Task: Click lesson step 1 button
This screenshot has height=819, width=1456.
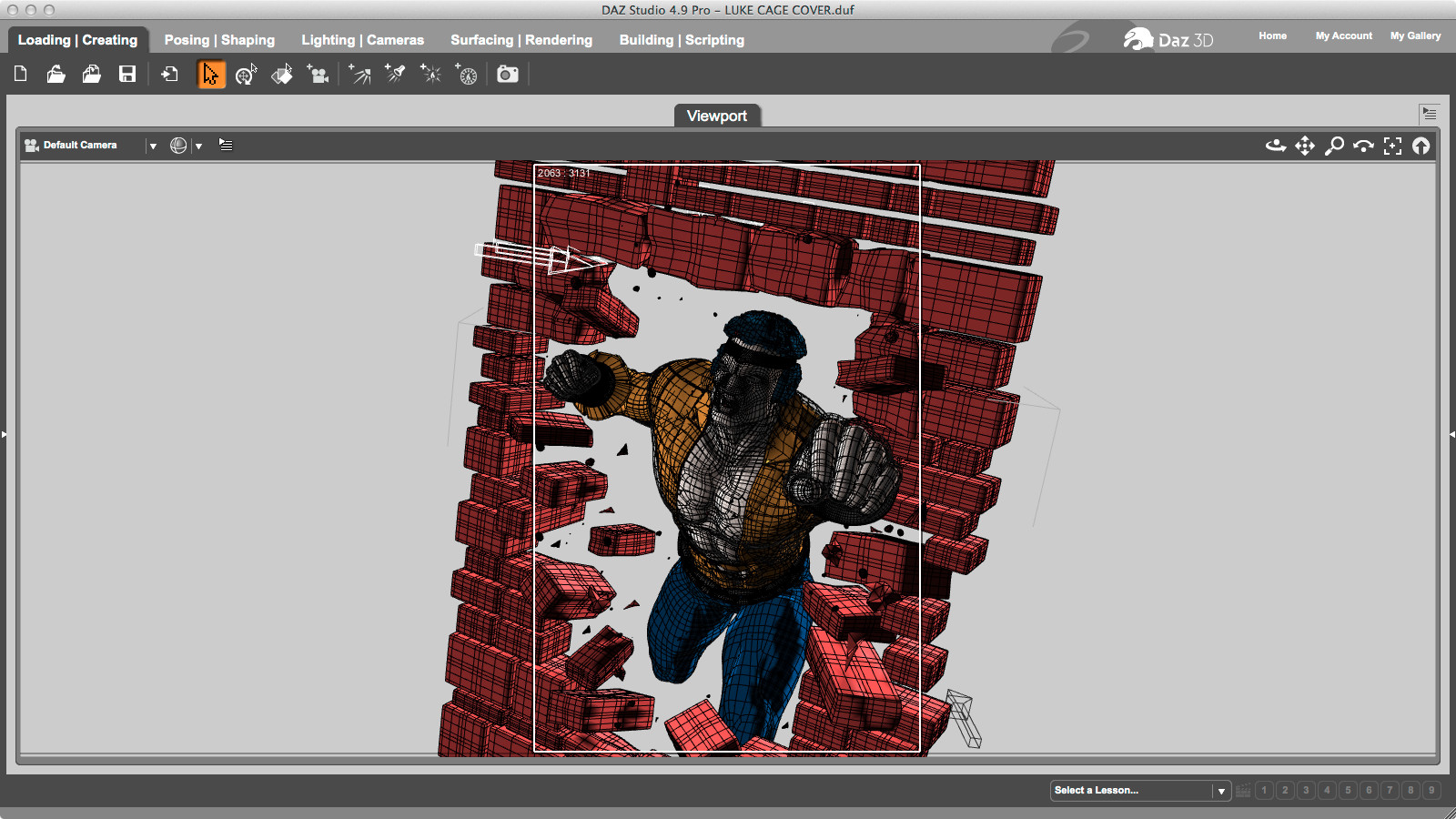Action: click(1264, 790)
